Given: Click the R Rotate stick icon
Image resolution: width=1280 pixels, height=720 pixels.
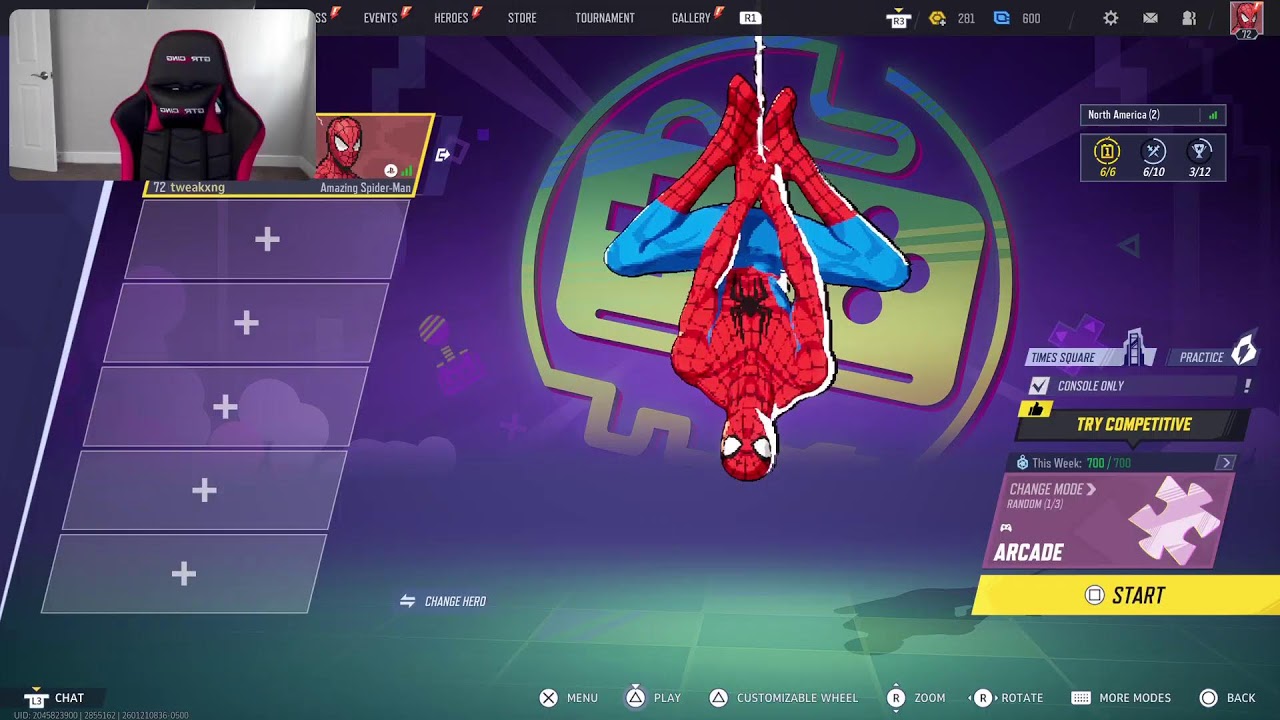Looking at the screenshot, I should (982, 698).
